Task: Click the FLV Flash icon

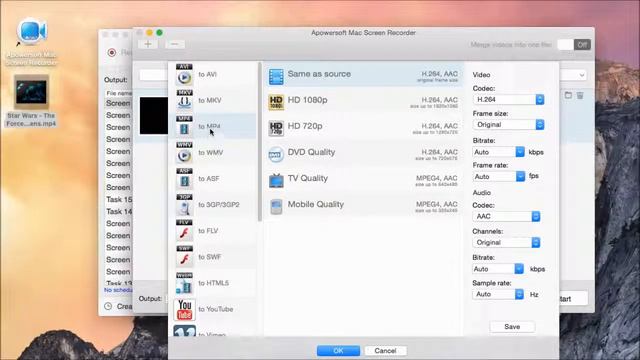Action: click(184, 231)
